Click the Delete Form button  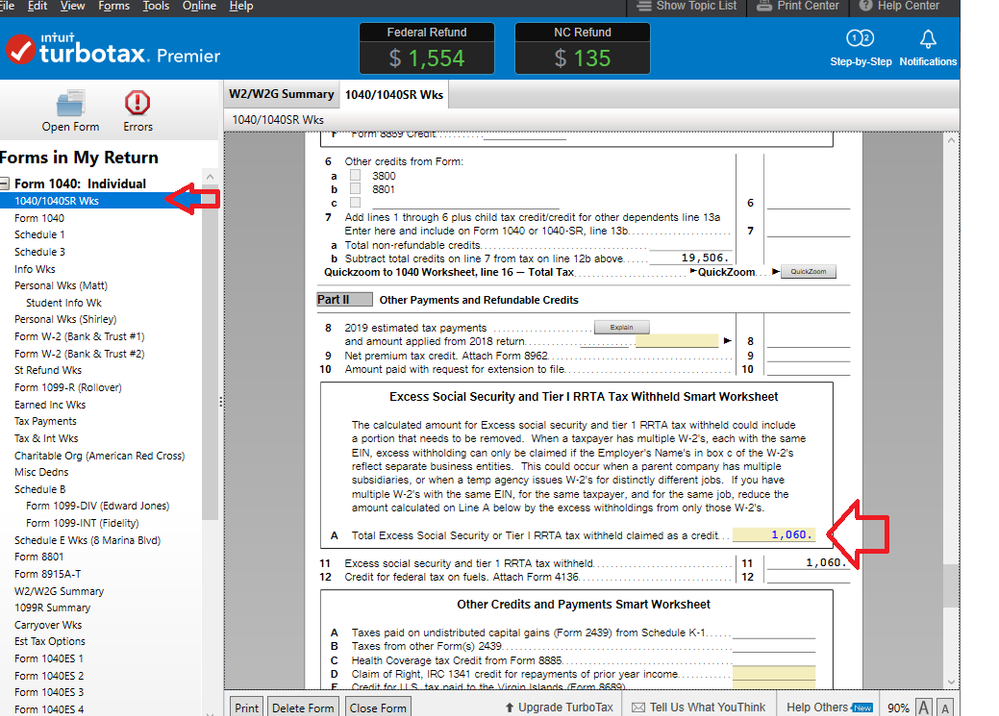pos(302,708)
